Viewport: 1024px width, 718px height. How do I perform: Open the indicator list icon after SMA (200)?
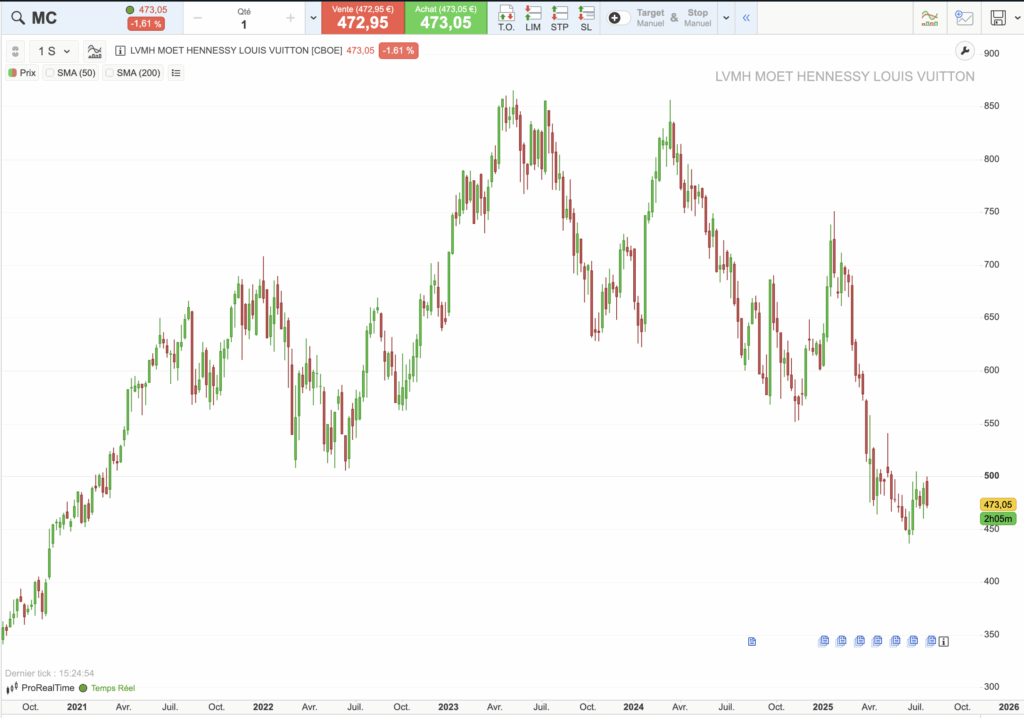click(x=176, y=73)
